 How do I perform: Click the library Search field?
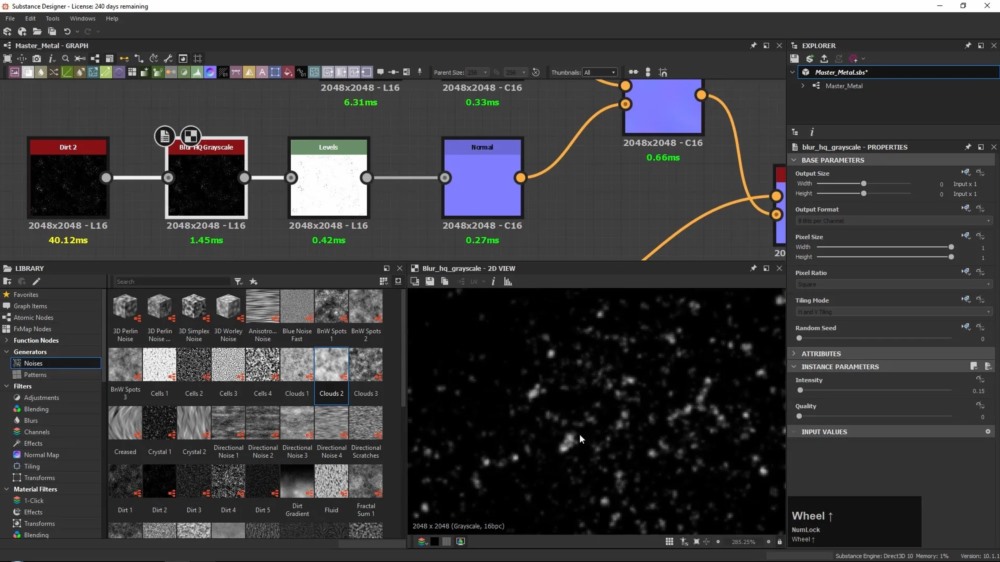click(x=171, y=281)
